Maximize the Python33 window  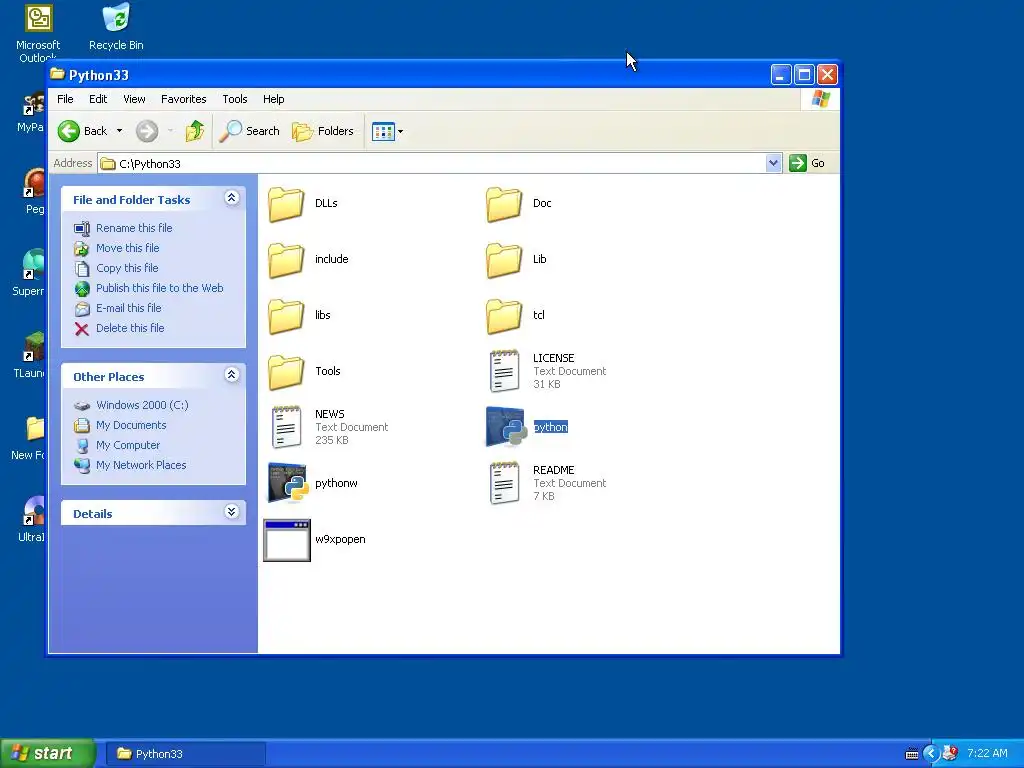point(805,75)
